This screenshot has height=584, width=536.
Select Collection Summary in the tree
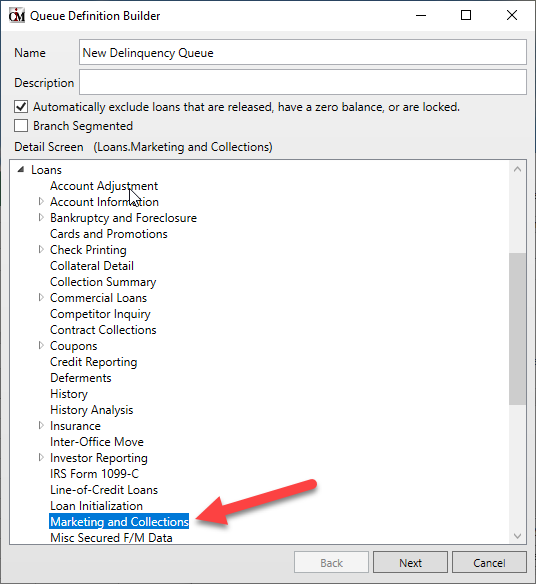coord(103,282)
